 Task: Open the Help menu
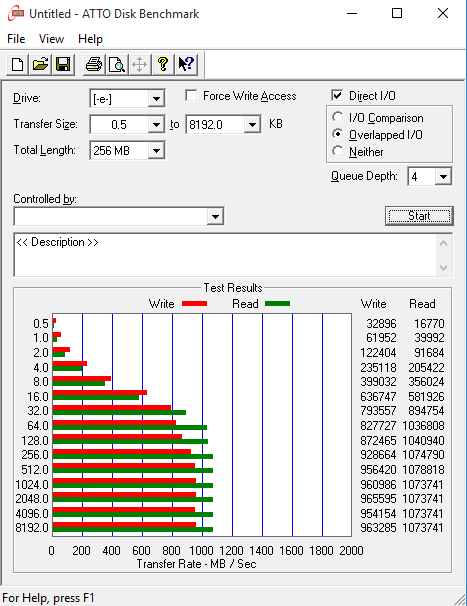[x=90, y=39]
